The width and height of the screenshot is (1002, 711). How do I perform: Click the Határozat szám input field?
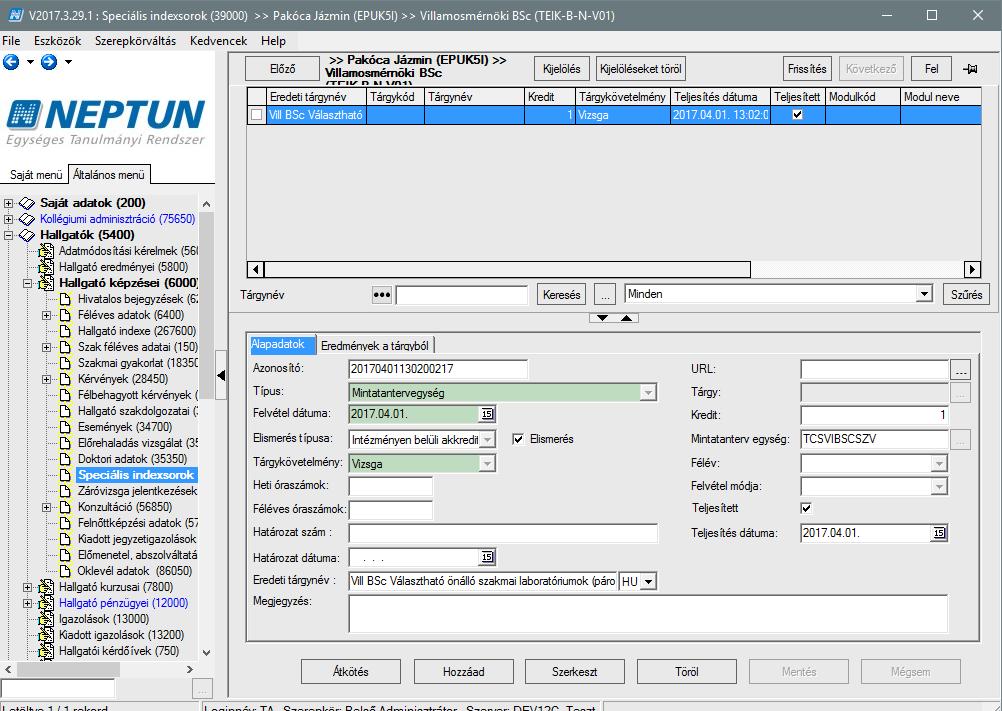coord(503,533)
